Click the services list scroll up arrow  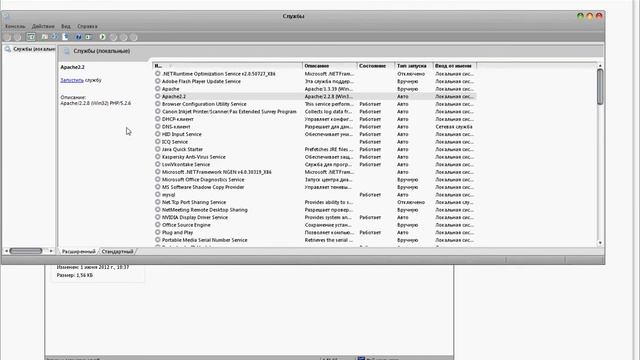click(x=600, y=65)
